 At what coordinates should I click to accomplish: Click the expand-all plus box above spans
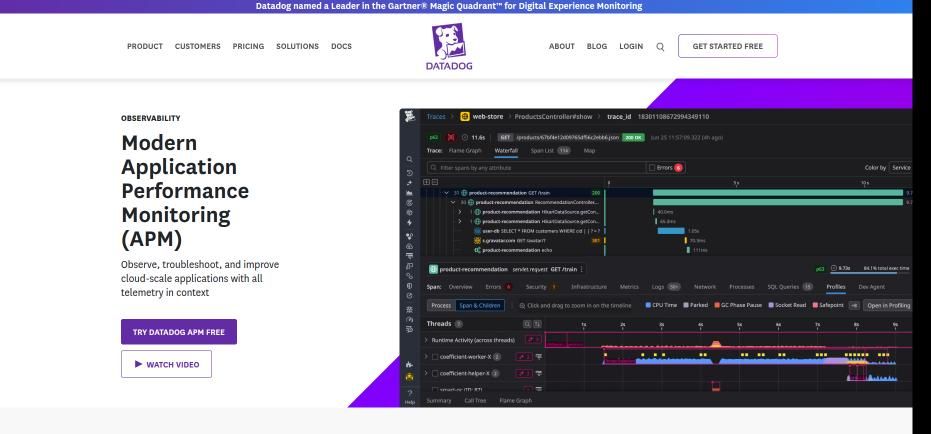(426, 182)
